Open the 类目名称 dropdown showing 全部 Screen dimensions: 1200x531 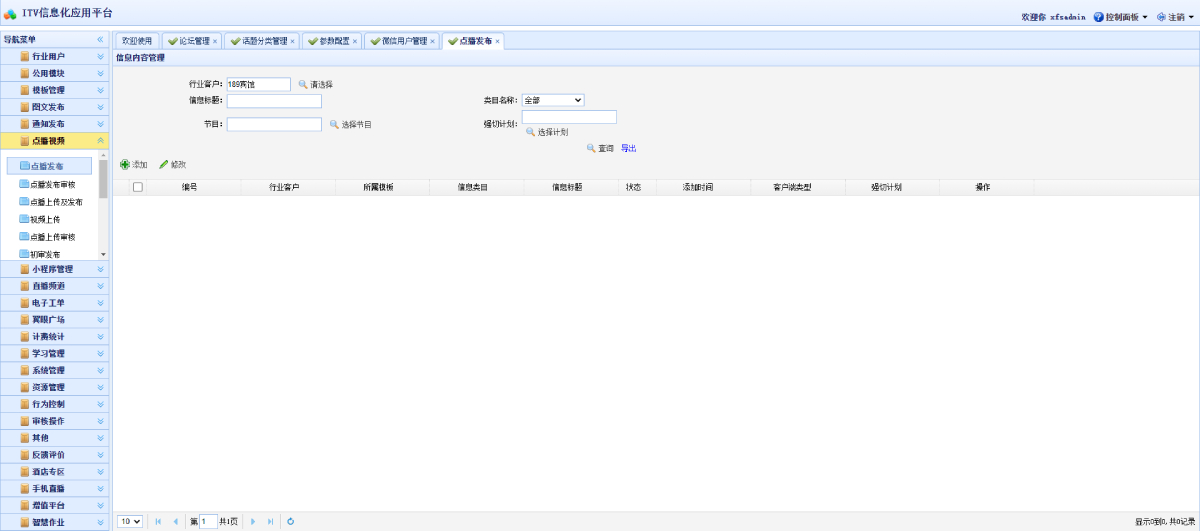553,100
